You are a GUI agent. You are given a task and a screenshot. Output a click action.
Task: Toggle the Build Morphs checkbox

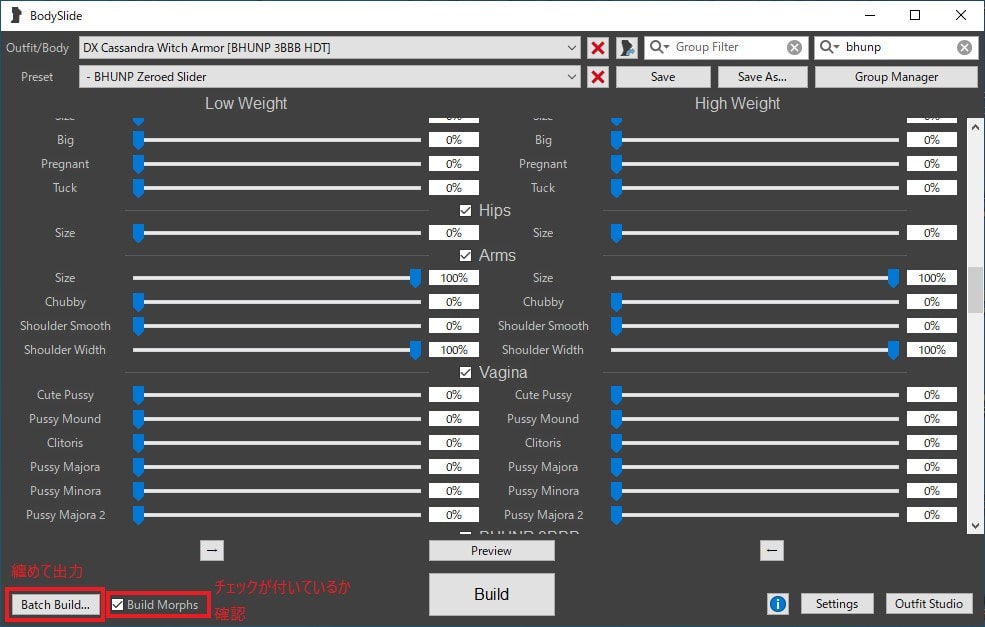(118, 604)
